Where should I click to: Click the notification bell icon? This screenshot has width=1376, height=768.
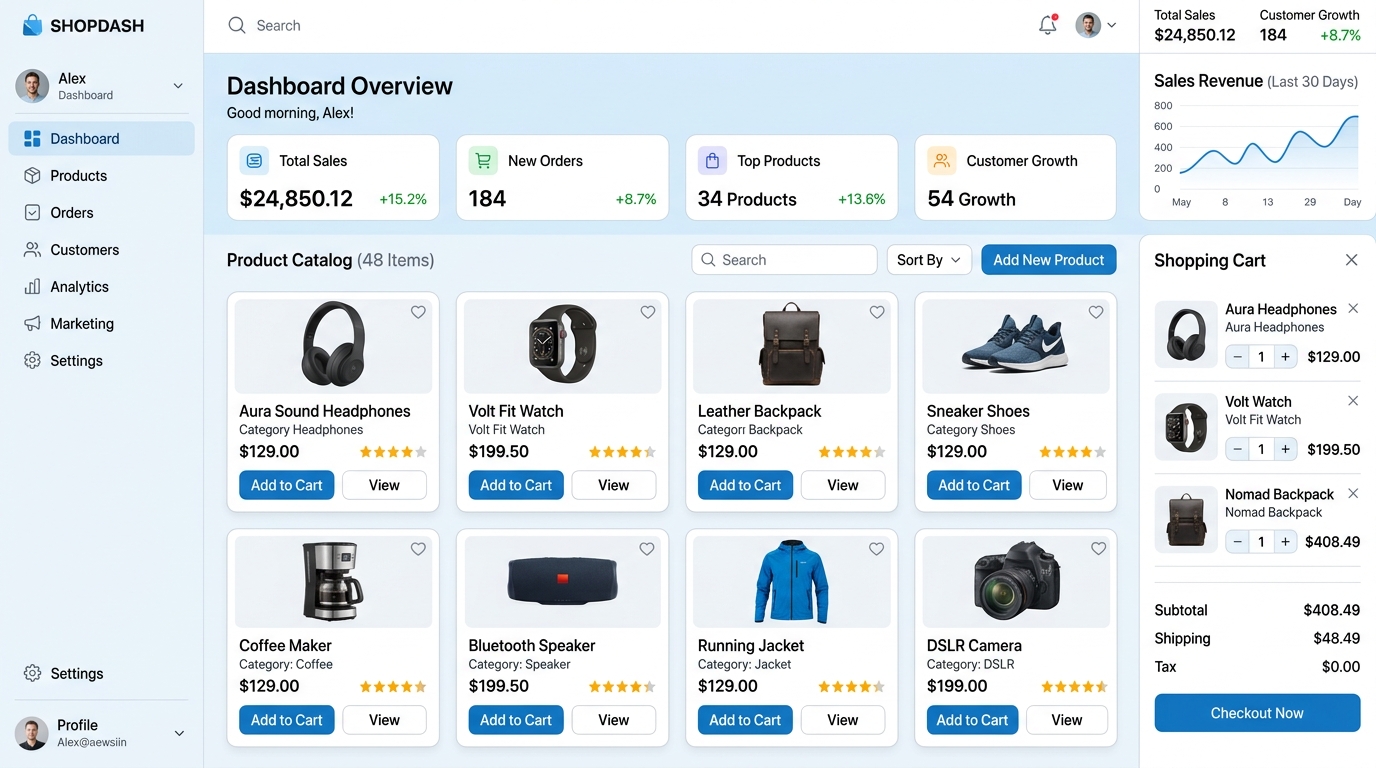[1047, 25]
